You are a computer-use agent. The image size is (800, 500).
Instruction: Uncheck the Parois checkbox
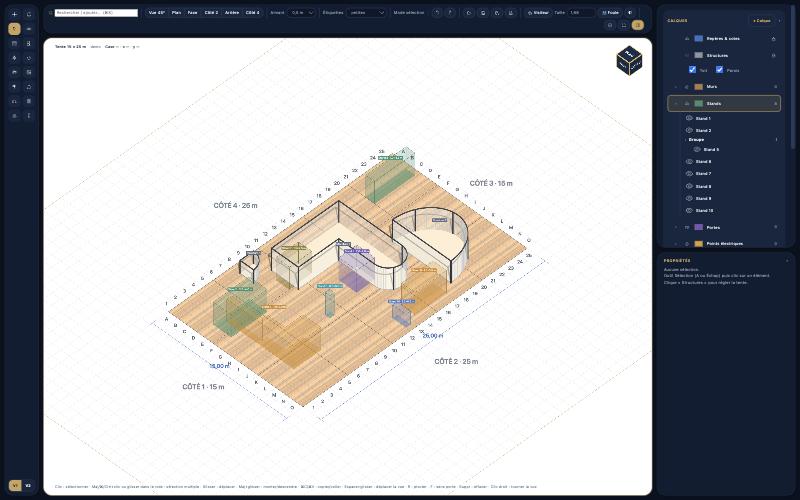(x=719, y=70)
